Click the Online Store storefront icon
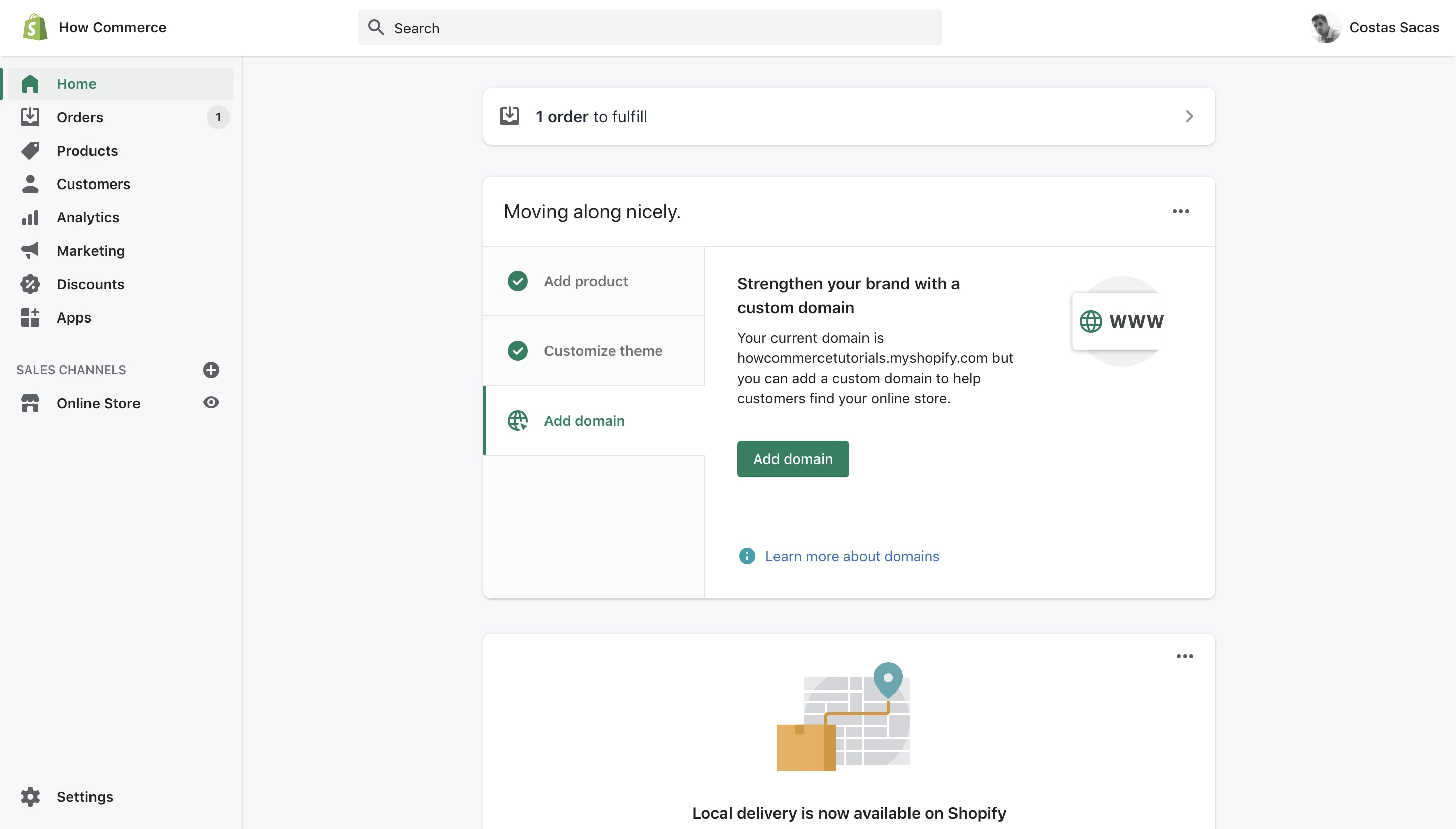Image resolution: width=1456 pixels, height=829 pixels. point(30,403)
